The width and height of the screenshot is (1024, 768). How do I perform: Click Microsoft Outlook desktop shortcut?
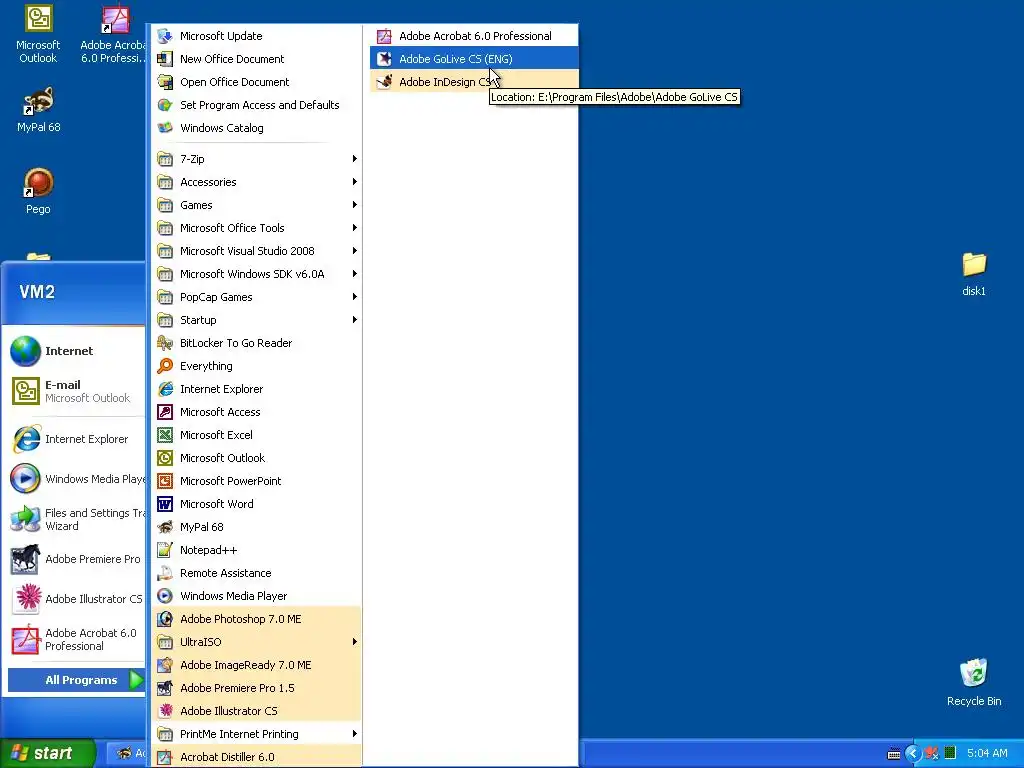tap(38, 34)
